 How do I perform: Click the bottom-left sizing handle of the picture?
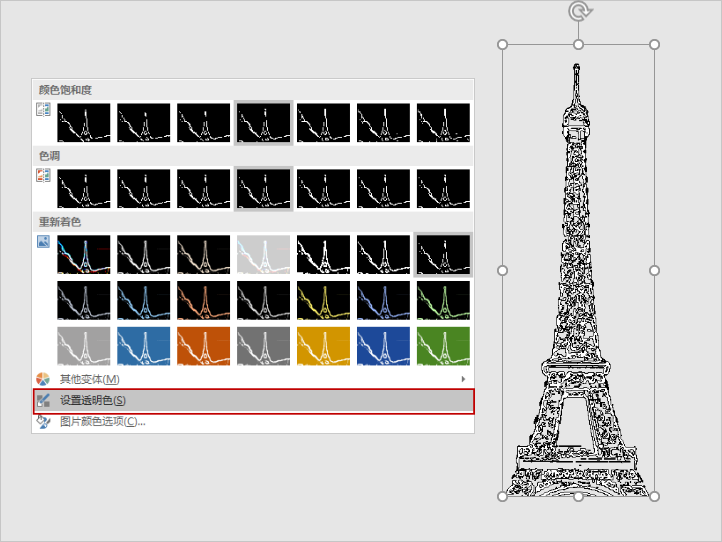[503, 496]
